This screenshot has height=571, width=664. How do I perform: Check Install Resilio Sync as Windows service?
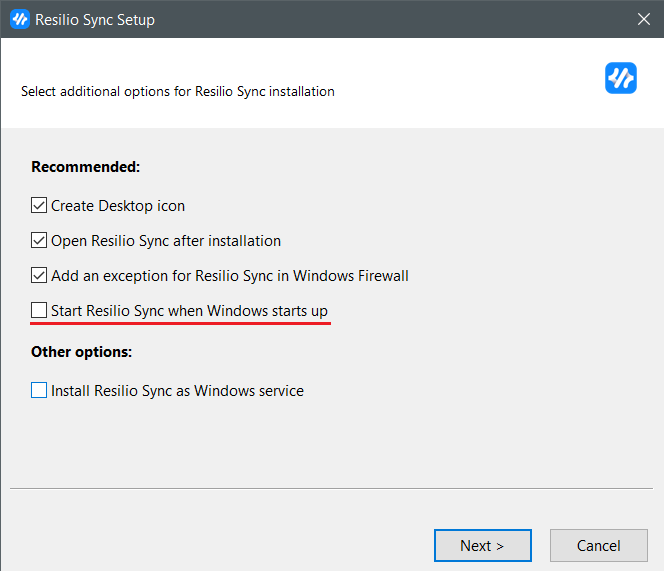39,390
